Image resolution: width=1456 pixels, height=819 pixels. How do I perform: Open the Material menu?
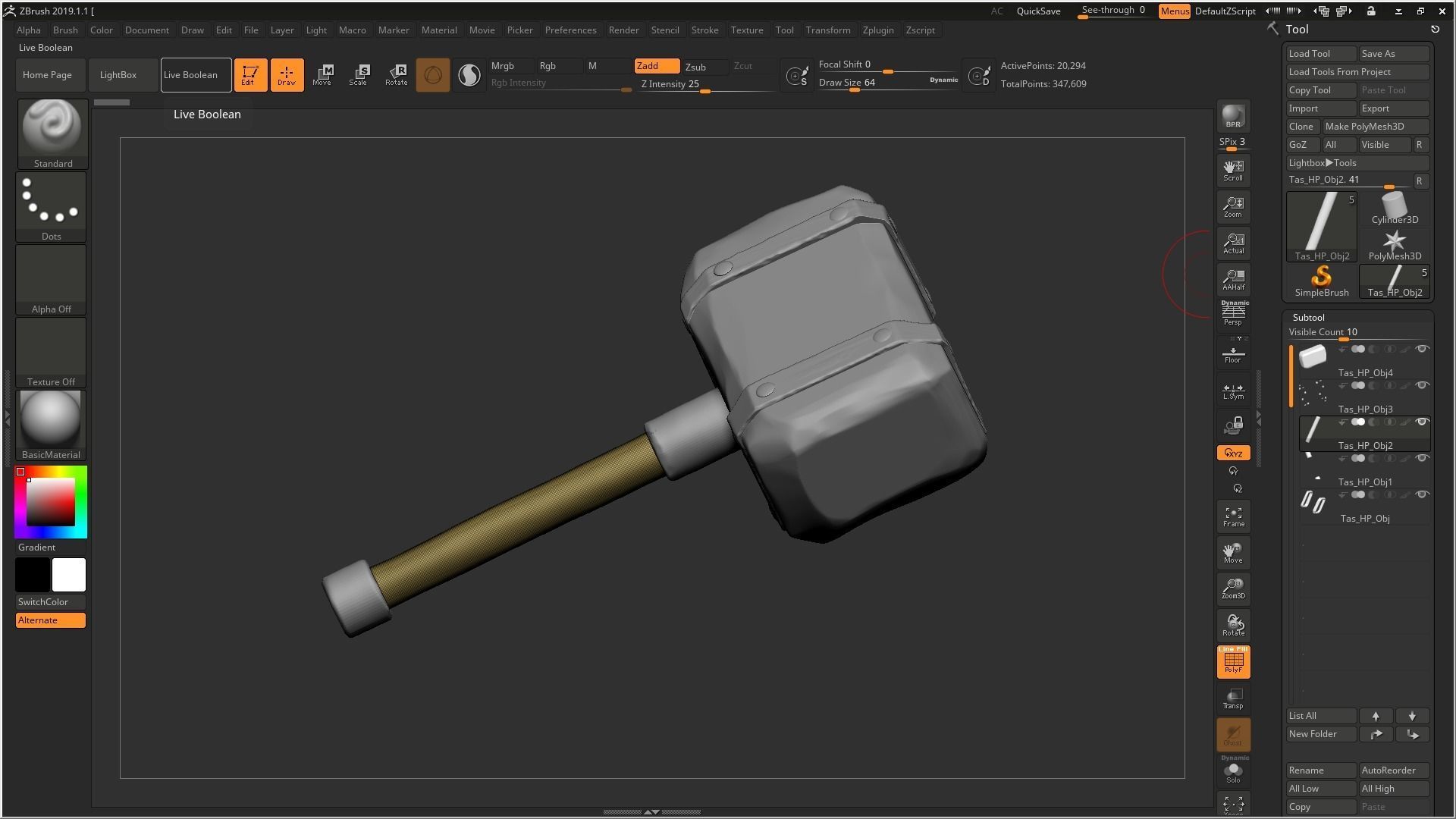point(439,30)
